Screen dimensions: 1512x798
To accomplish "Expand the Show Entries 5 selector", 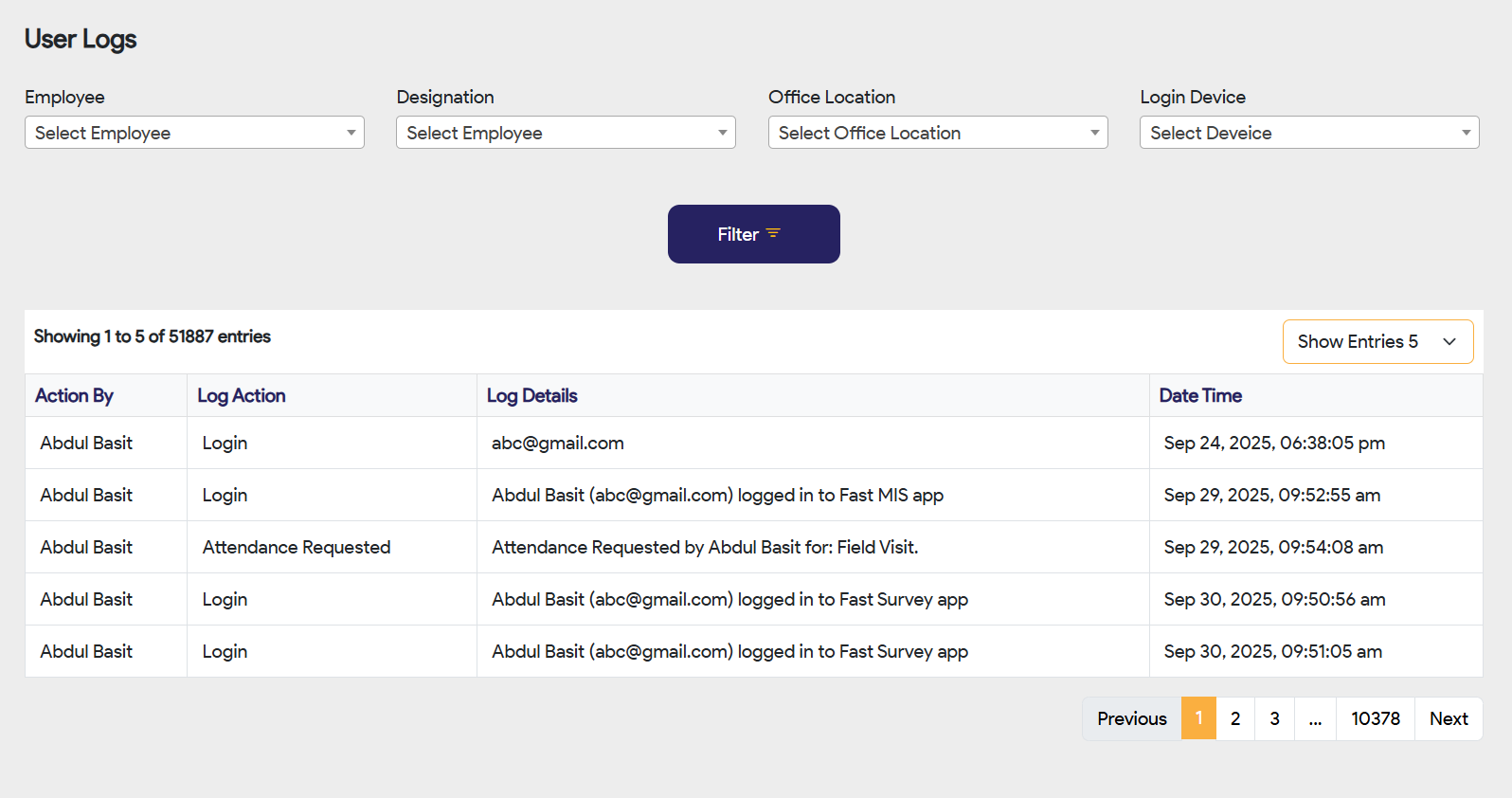I will click(x=1377, y=341).
